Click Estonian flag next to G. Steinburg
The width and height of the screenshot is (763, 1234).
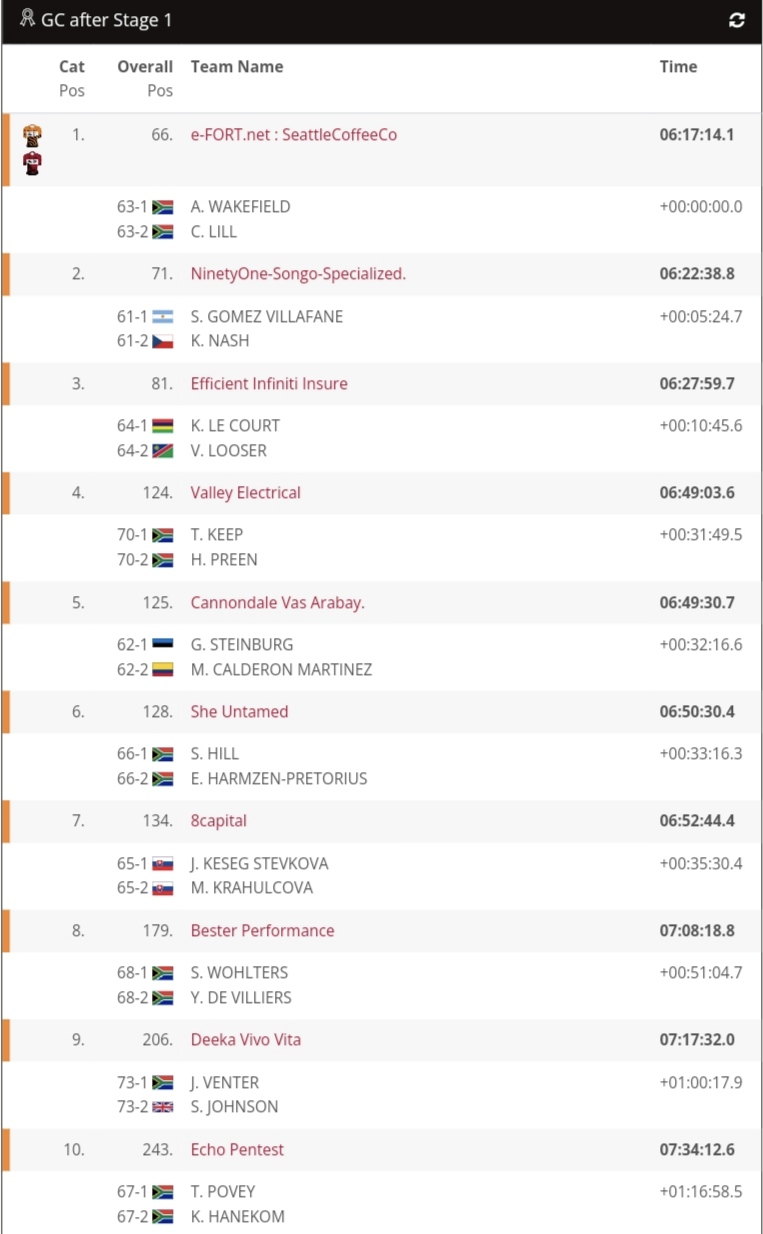click(163, 645)
